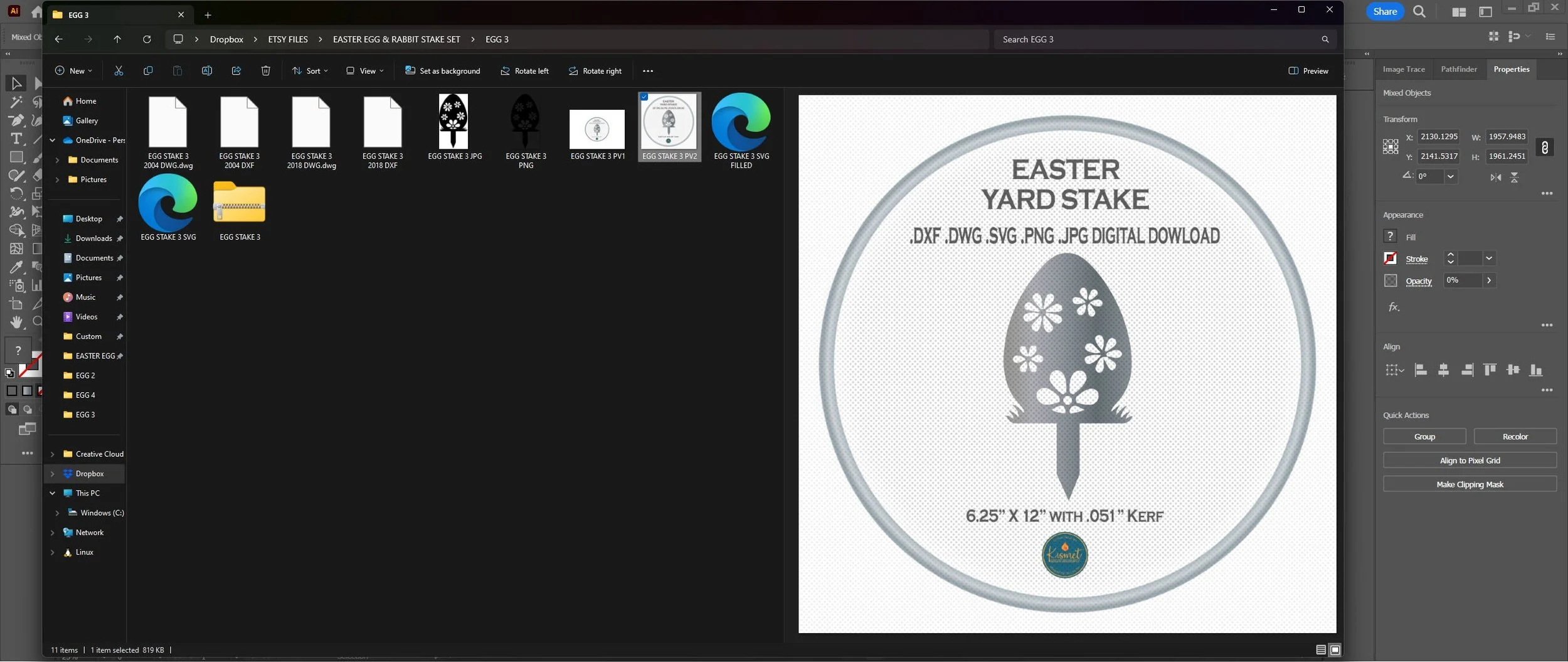Screen dimensions: 1568x662
Task: Click flip horizontal icon in Transform
Action: (x=1496, y=178)
